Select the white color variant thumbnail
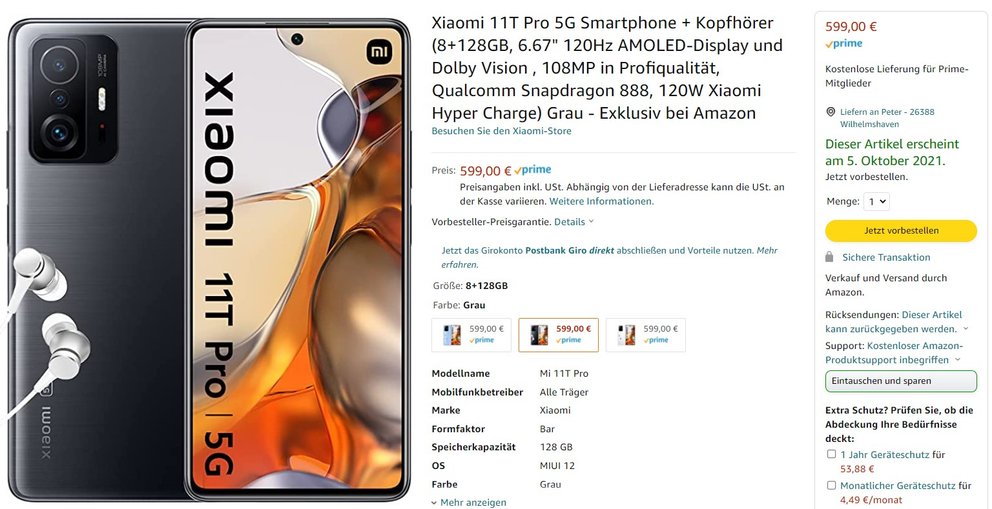Image resolution: width=992 pixels, height=509 pixels. (645, 334)
